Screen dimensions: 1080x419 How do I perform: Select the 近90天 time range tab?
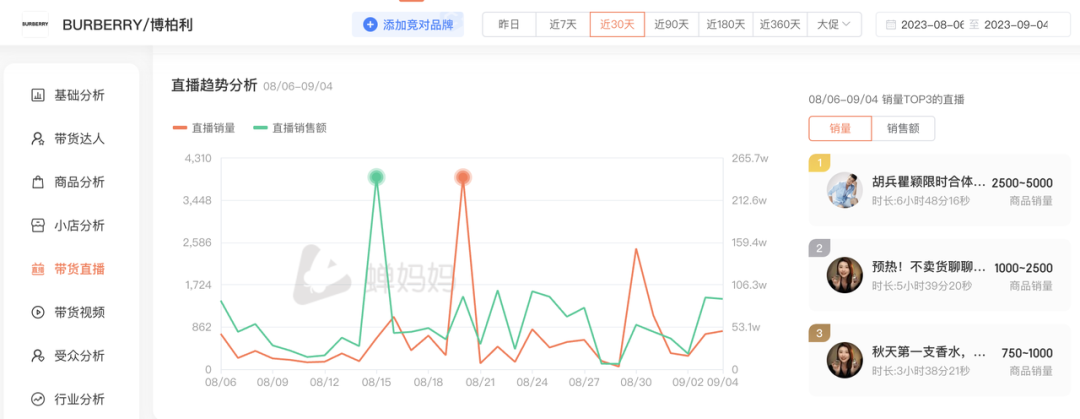(671, 24)
